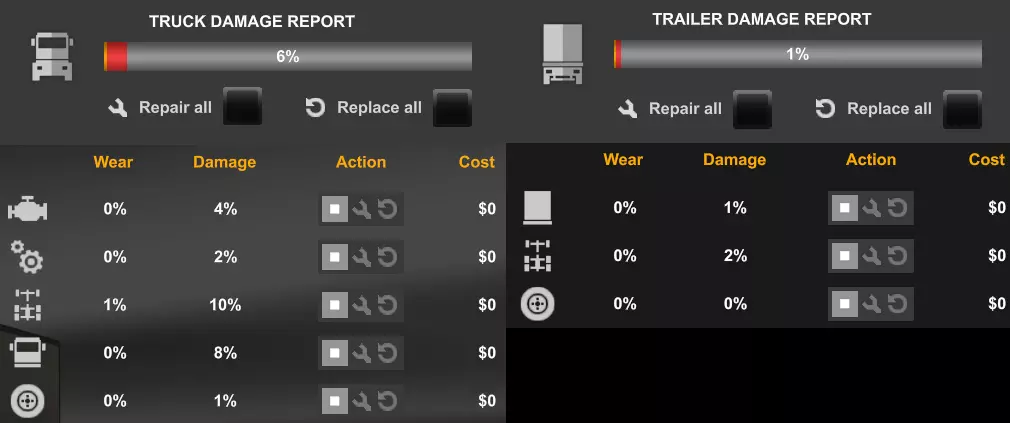The width and height of the screenshot is (1010, 423).
Task: Enable the trailer Repair all checkbox
Action: 752,109
